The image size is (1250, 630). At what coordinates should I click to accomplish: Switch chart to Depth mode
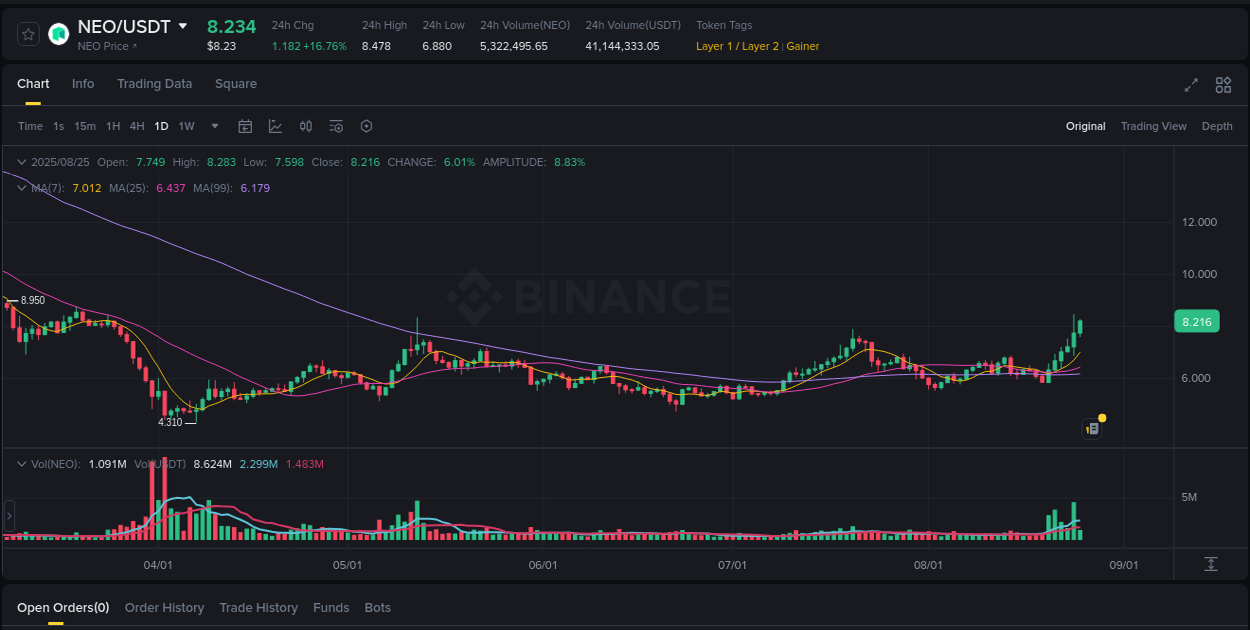click(x=1217, y=126)
